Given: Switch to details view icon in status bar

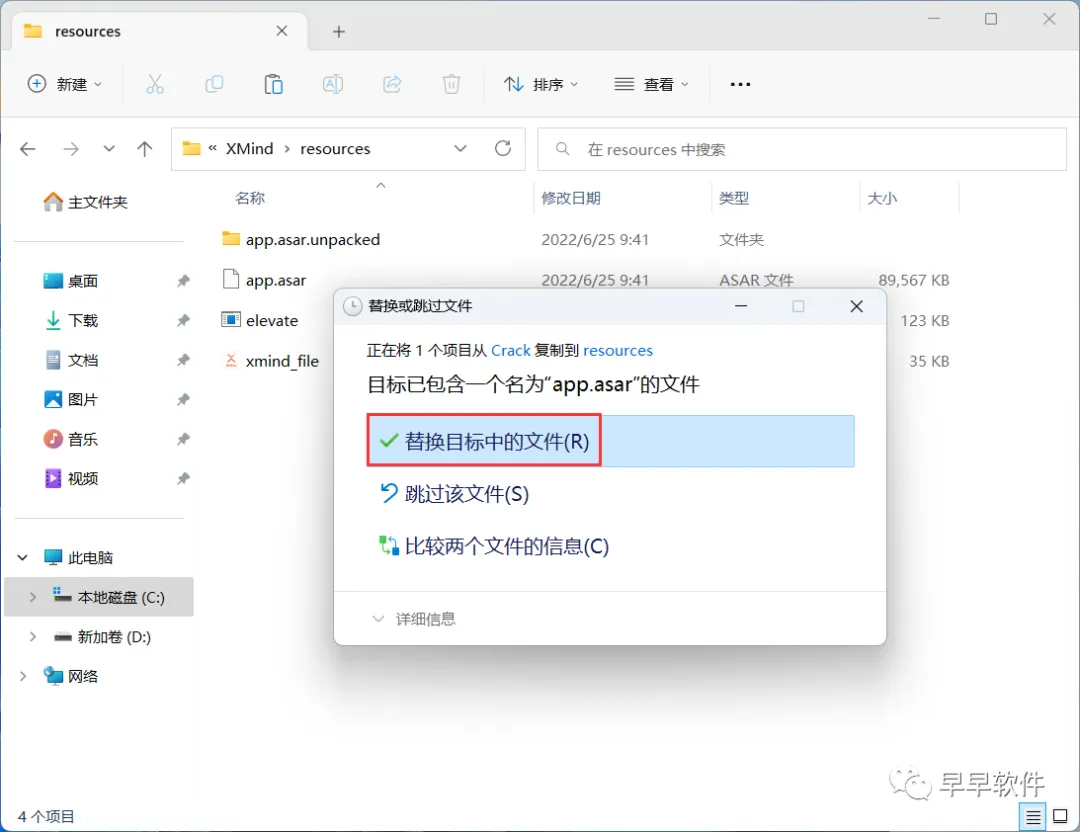Looking at the screenshot, I should pos(1033,817).
